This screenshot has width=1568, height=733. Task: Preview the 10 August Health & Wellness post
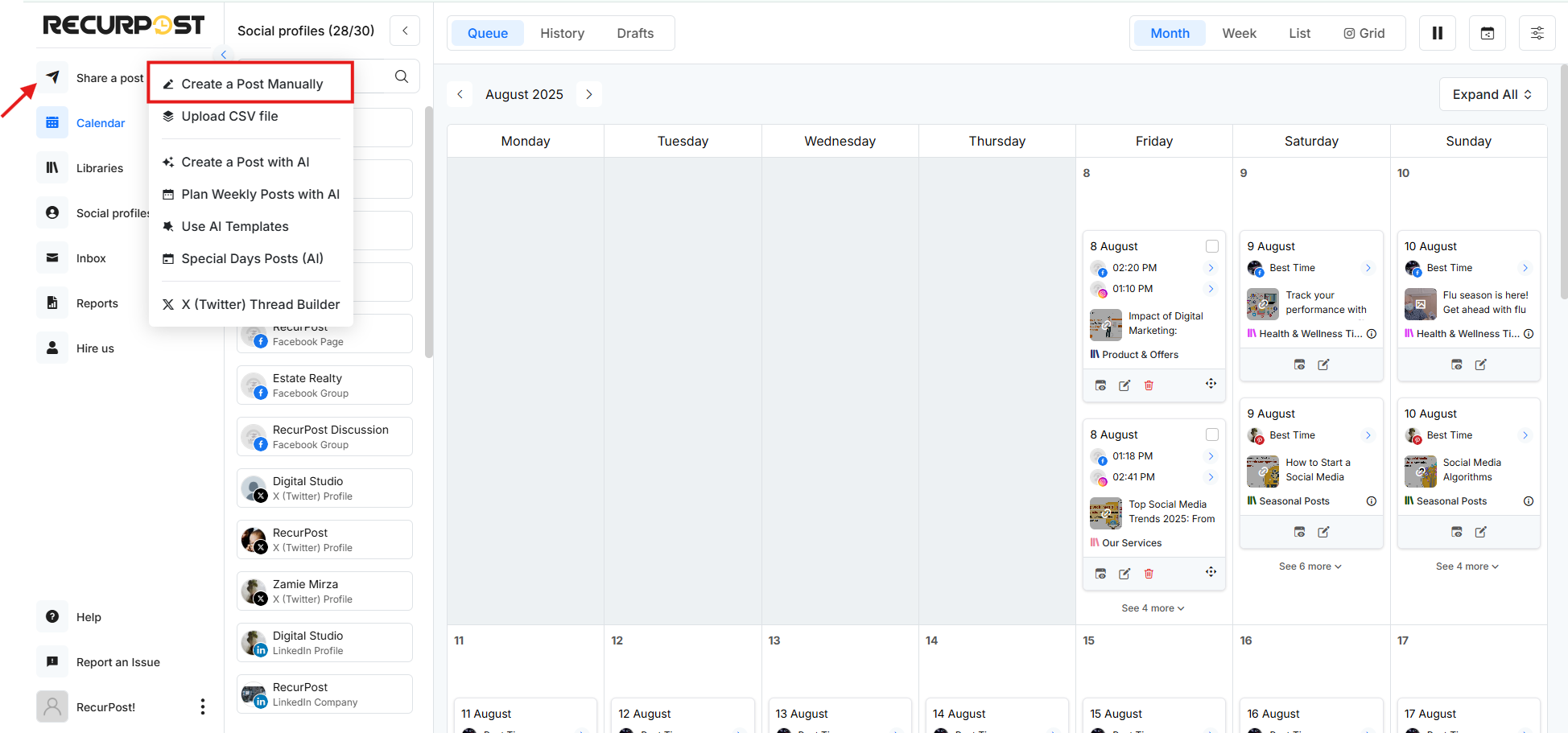pos(1456,364)
